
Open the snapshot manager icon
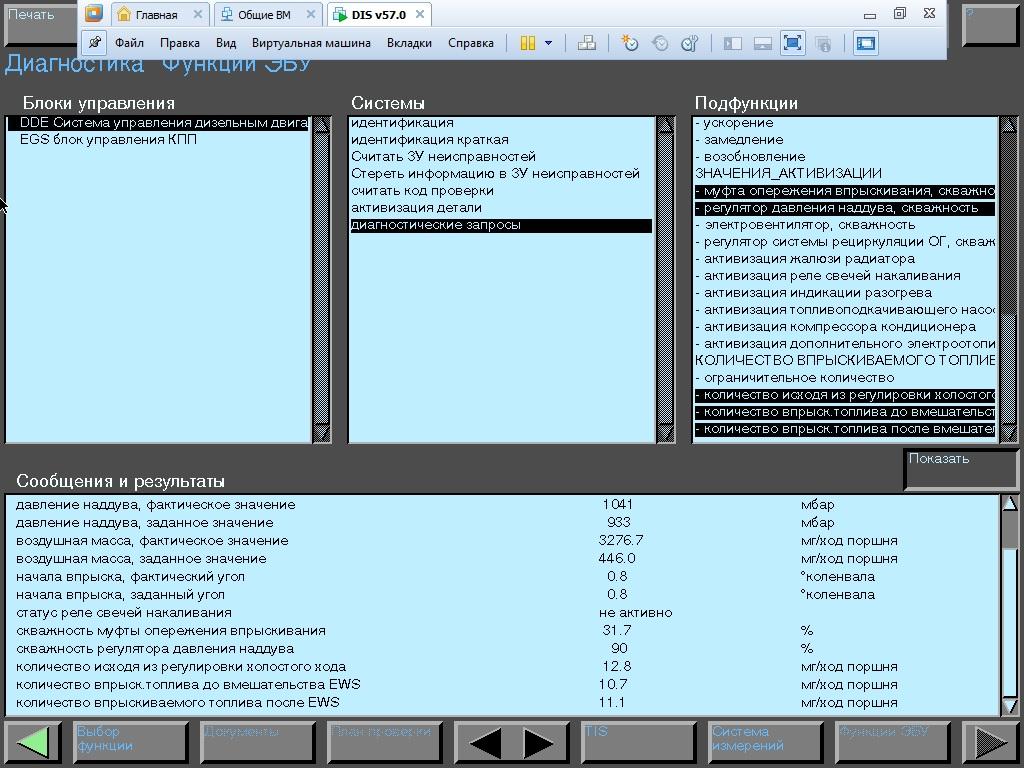tap(690, 43)
